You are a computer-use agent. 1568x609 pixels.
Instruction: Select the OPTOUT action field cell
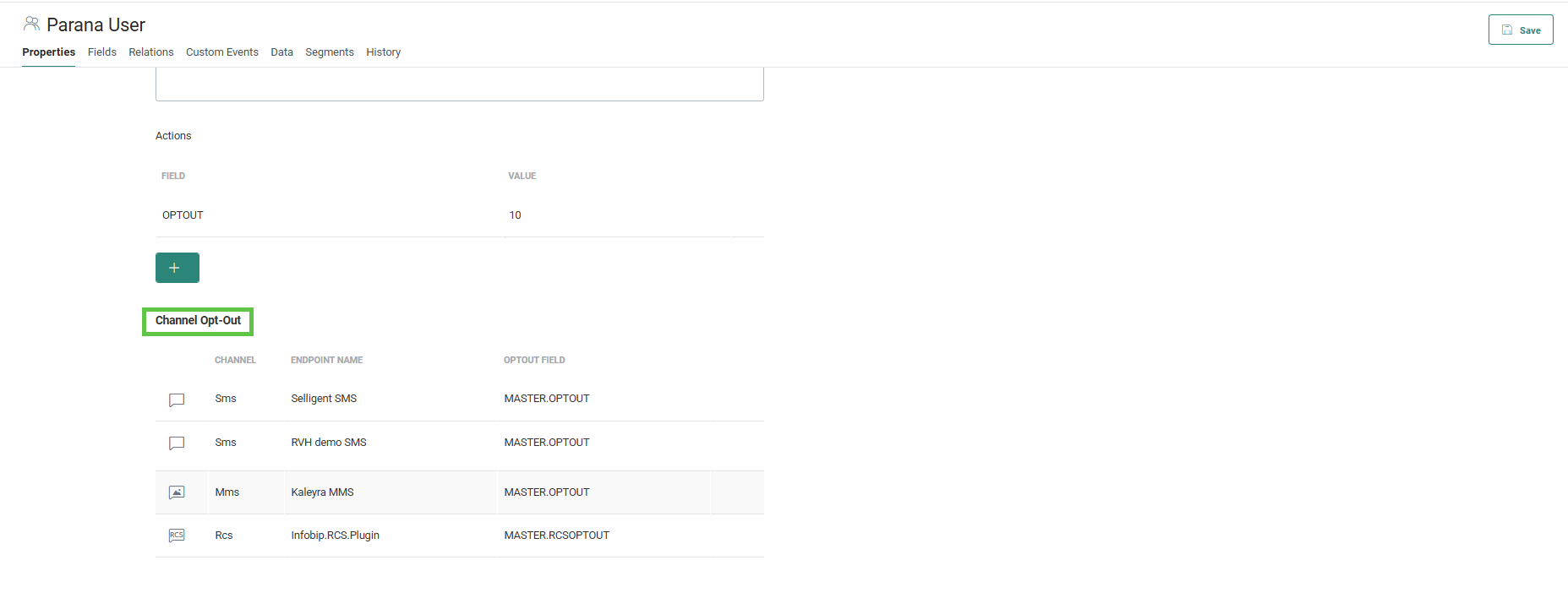(x=183, y=215)
